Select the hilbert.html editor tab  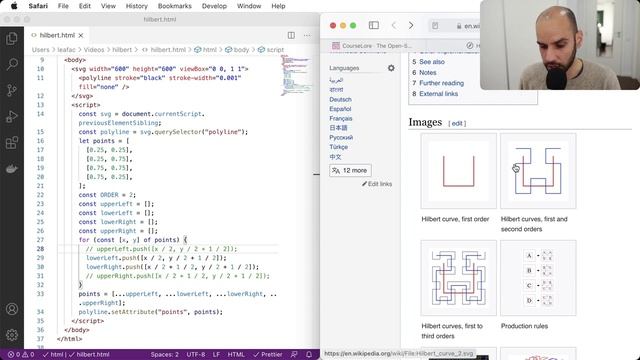click(x=57, y=36)
